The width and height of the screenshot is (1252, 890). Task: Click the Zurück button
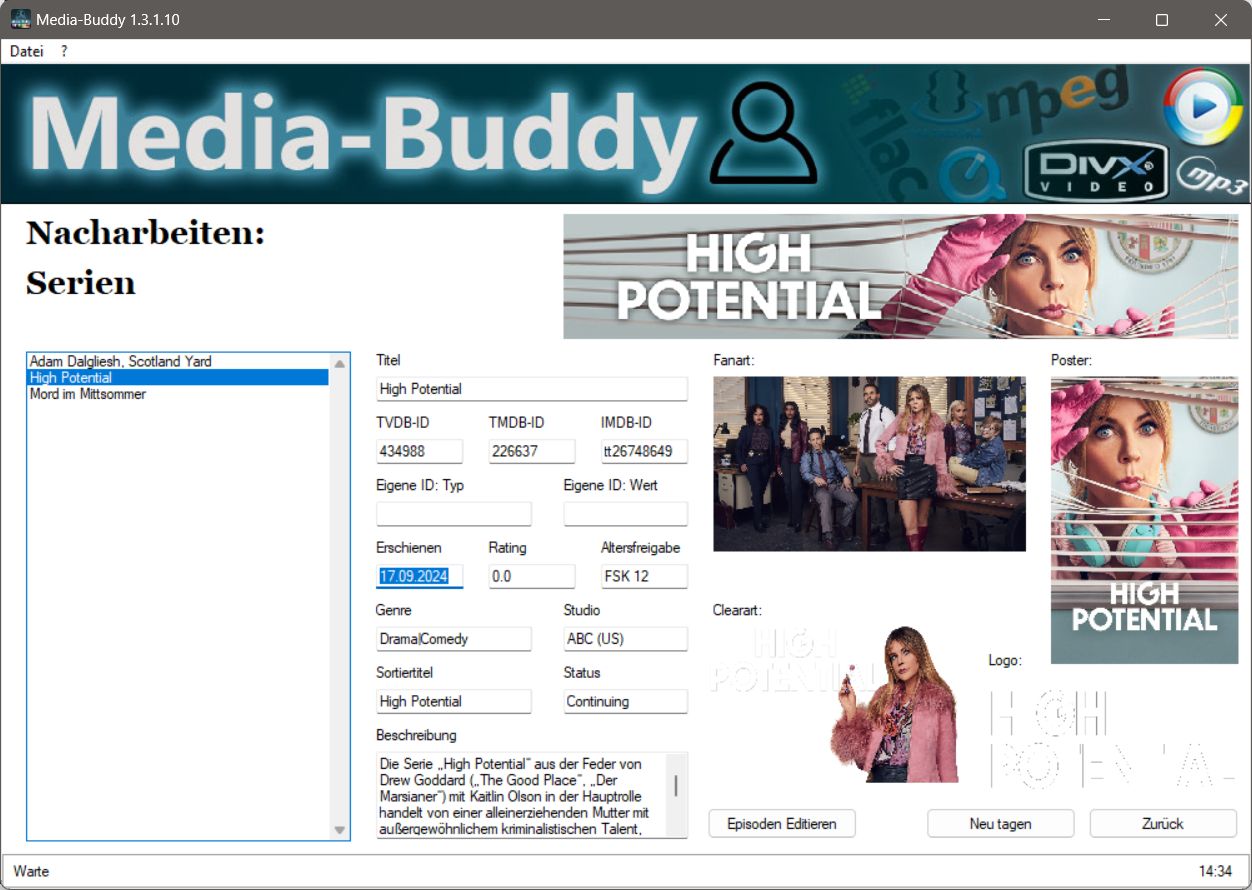pyautogui.click(x=1163, y=824)
